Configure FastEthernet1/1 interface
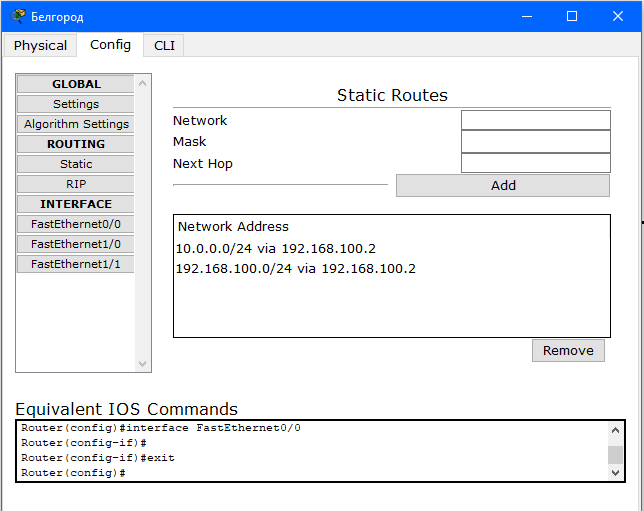 click(76, 264)
